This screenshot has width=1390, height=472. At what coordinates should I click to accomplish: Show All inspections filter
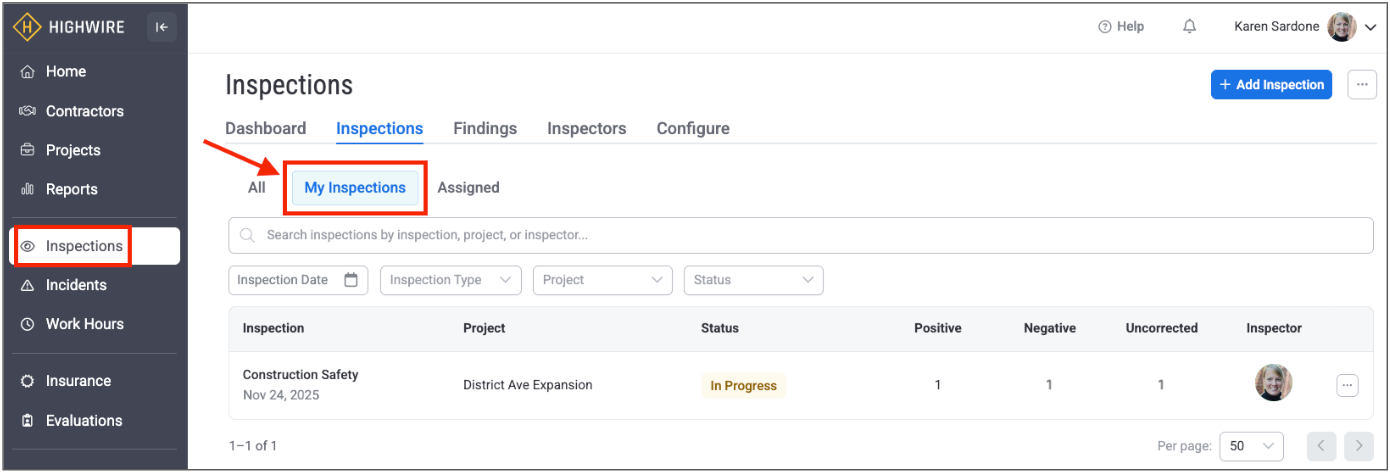tap(257, 188)
